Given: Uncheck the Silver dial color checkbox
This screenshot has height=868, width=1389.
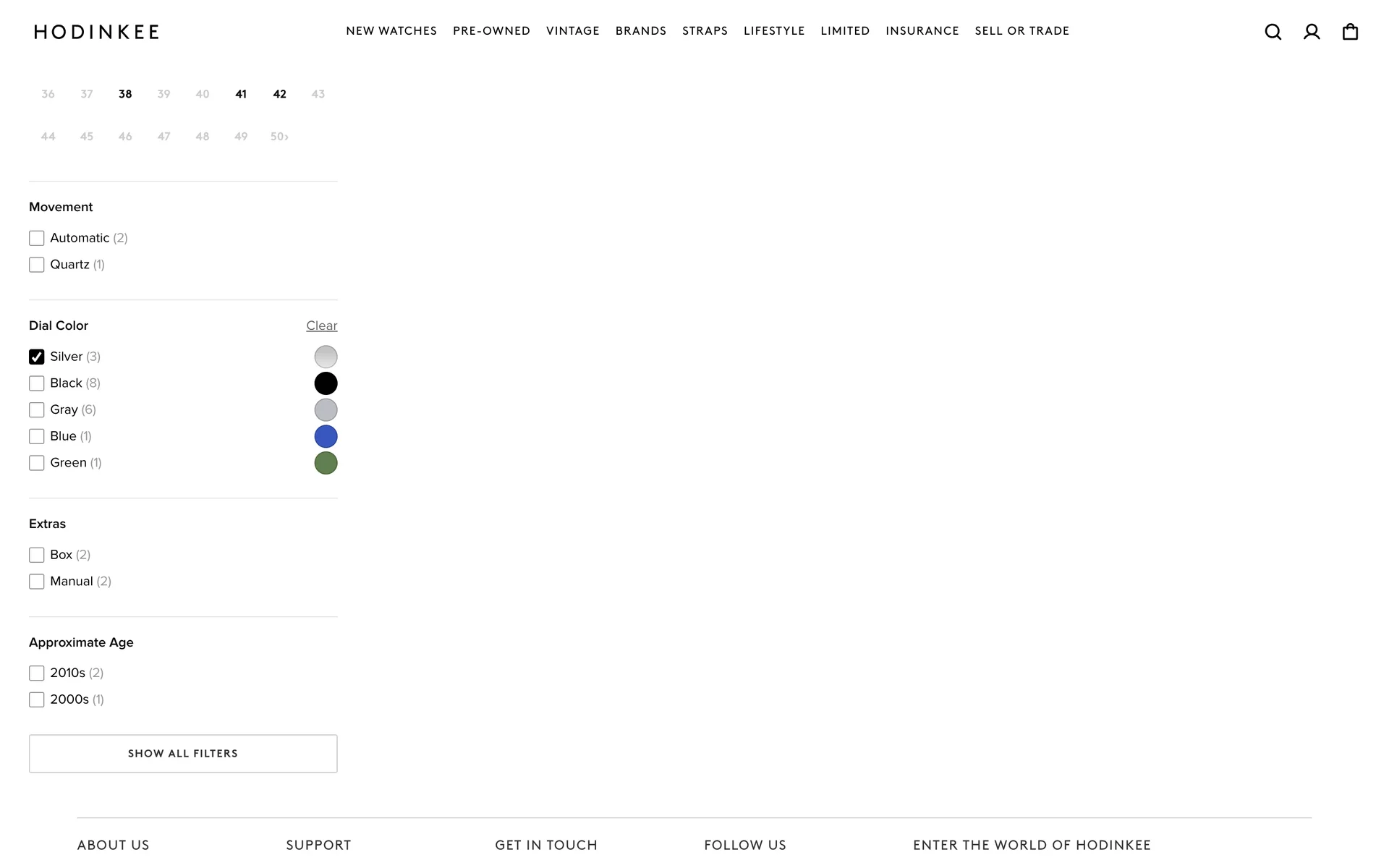Looking at the screenshot, I should tap(37, 357).
